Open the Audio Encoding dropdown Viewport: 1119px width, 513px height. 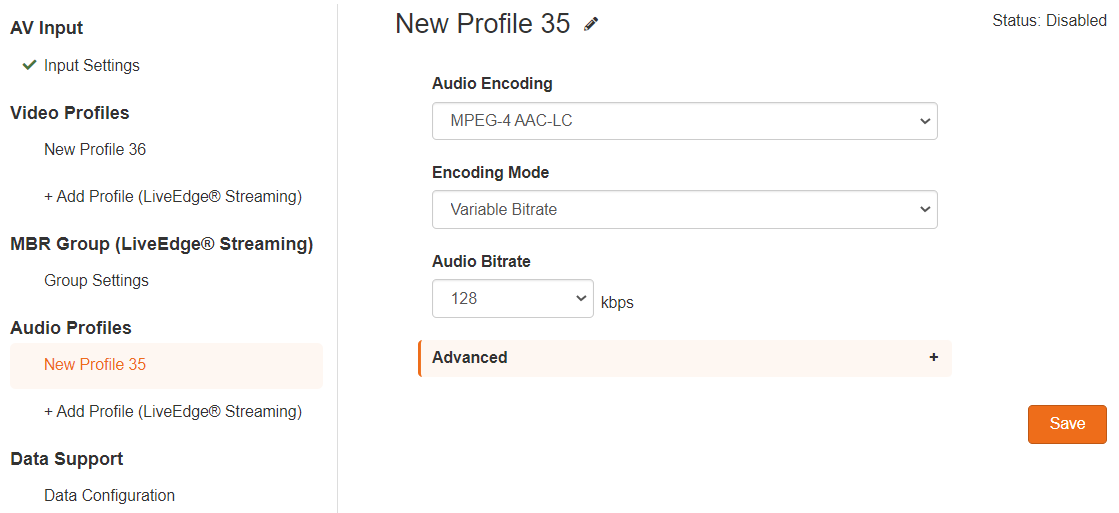(684, 121)
